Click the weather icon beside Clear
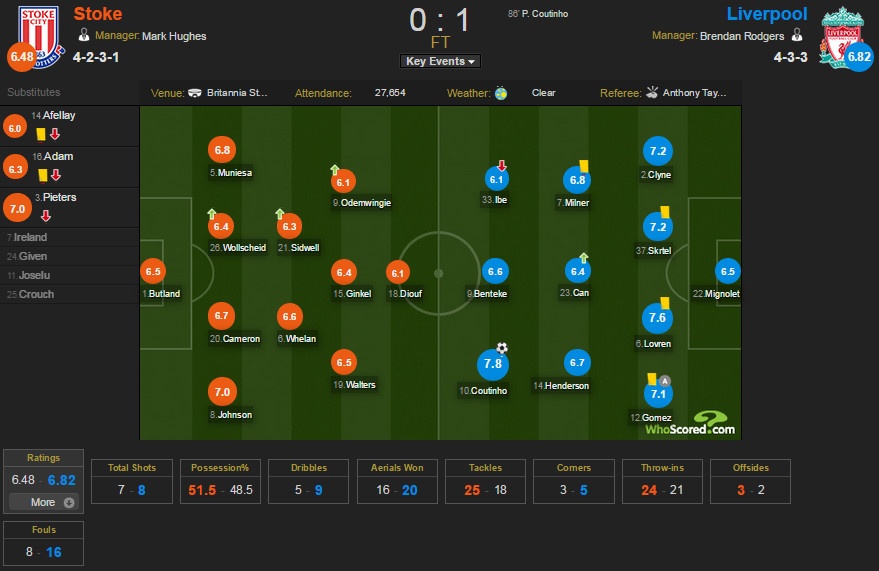This screenshot has height=571, width=879. point(501,93)
